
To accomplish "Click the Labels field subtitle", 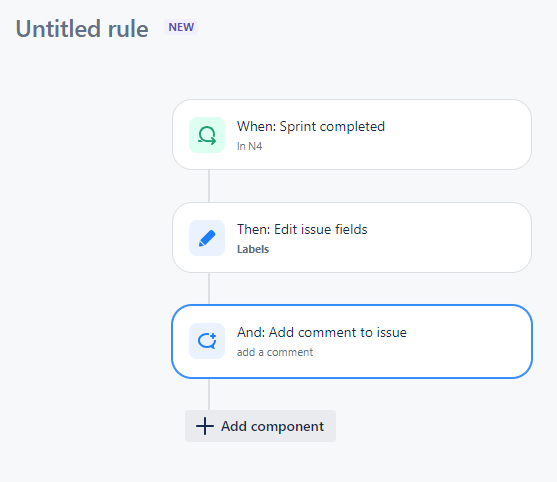I will tap(253, 249).
